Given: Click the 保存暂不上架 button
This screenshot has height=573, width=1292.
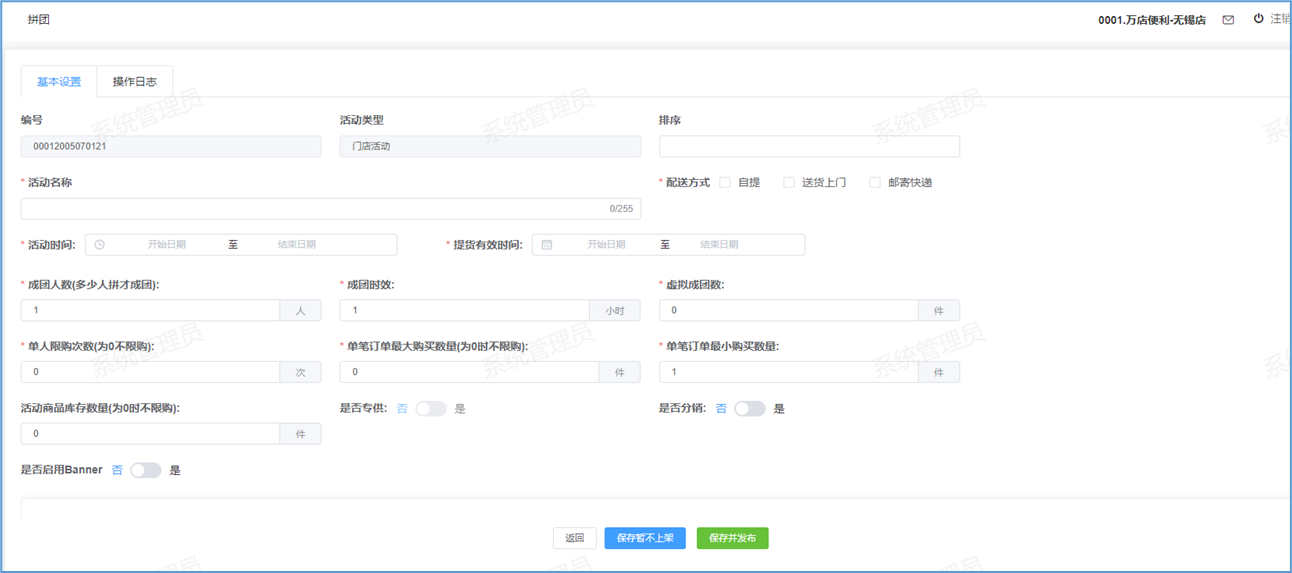Looking at the screenshot, I should (645, 538).
